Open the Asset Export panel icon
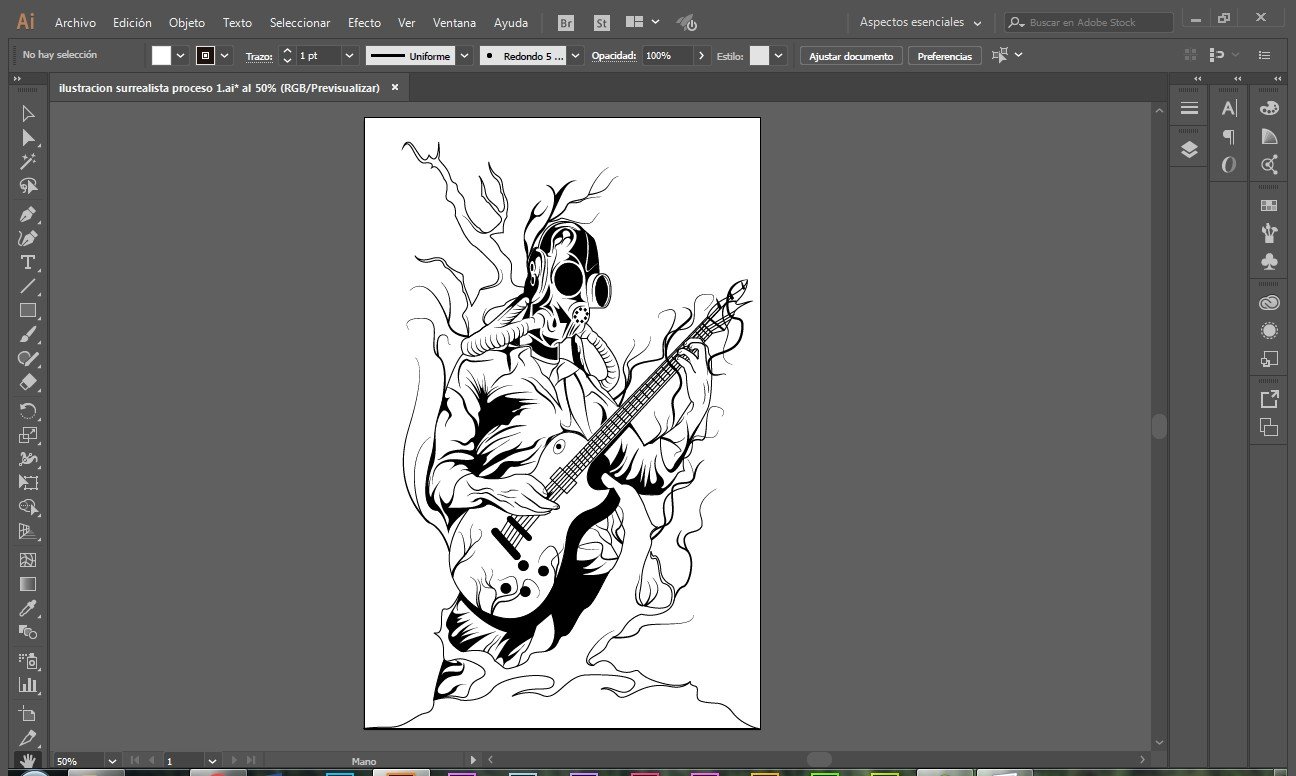The image size is (1296, 776). click(x=1269, y=399)
